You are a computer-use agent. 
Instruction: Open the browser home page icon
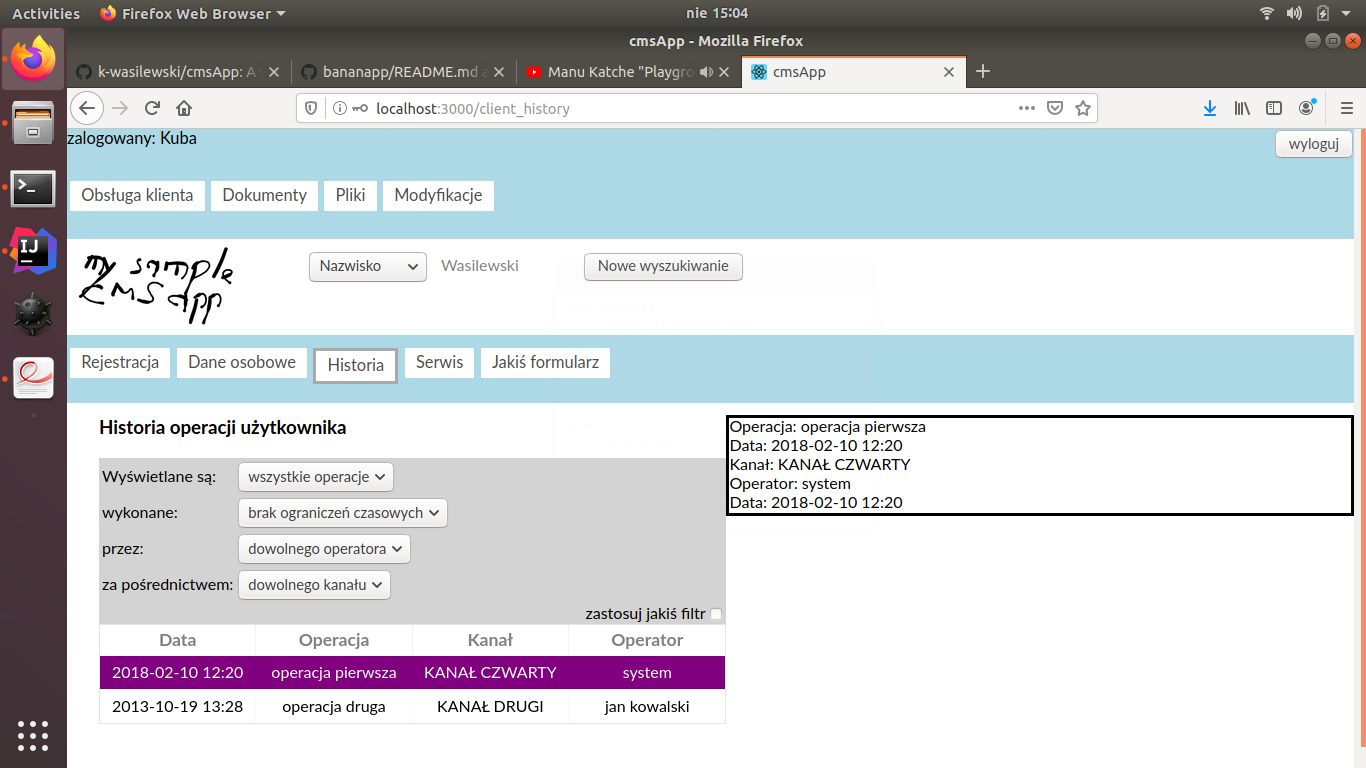tap(184, 108)
